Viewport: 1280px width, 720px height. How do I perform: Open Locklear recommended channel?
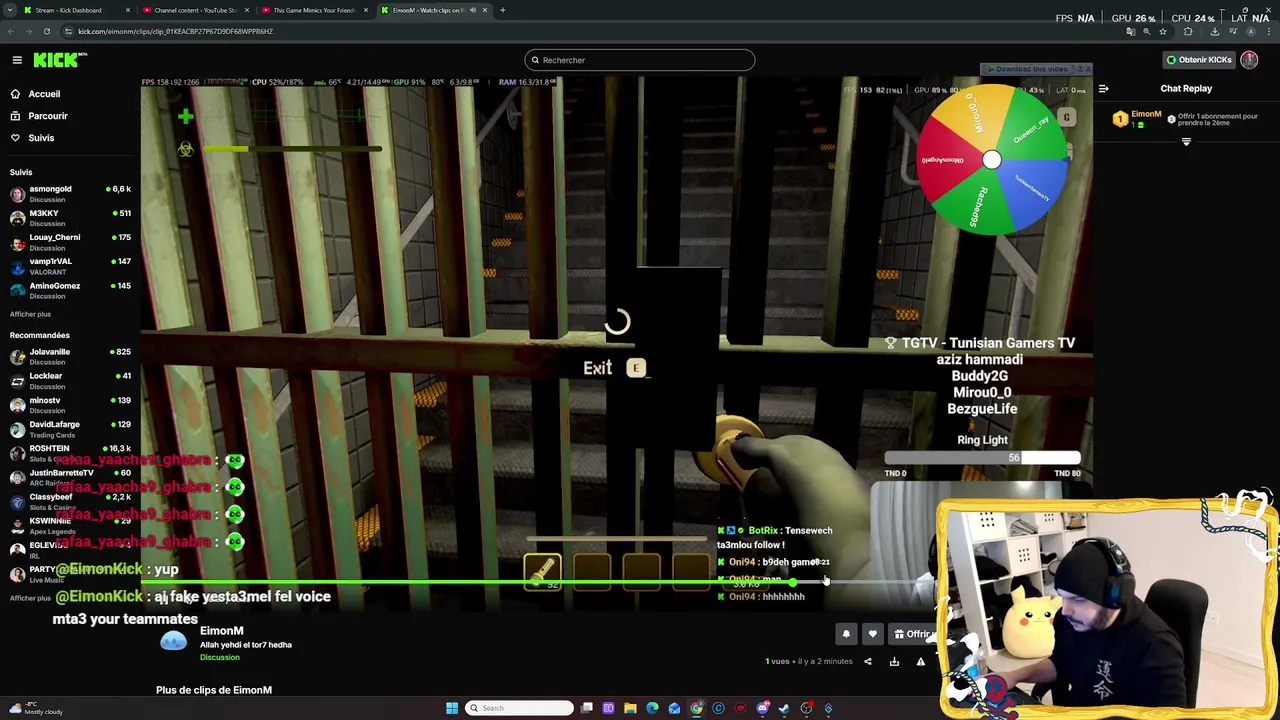70,380
